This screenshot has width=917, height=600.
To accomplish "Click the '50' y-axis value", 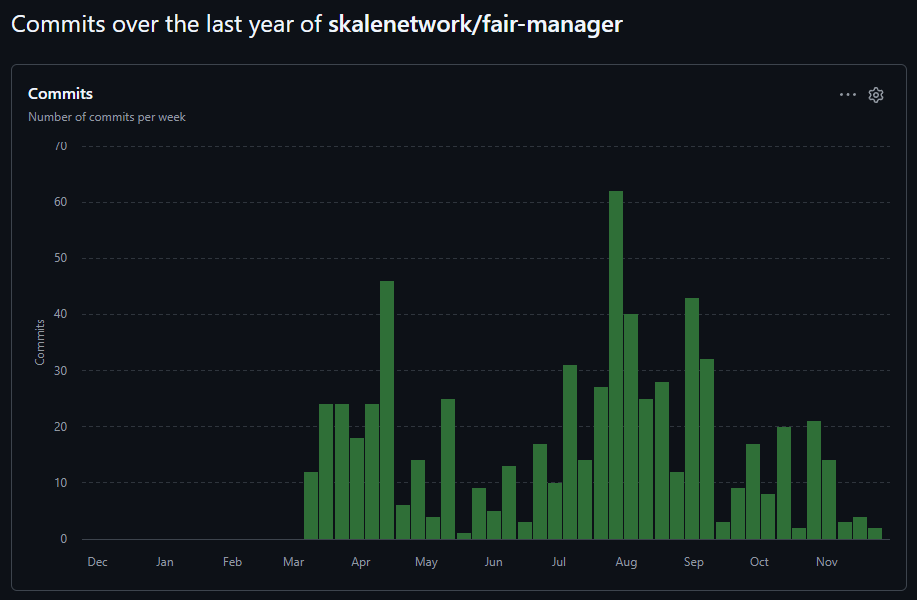I will point(60,258).
